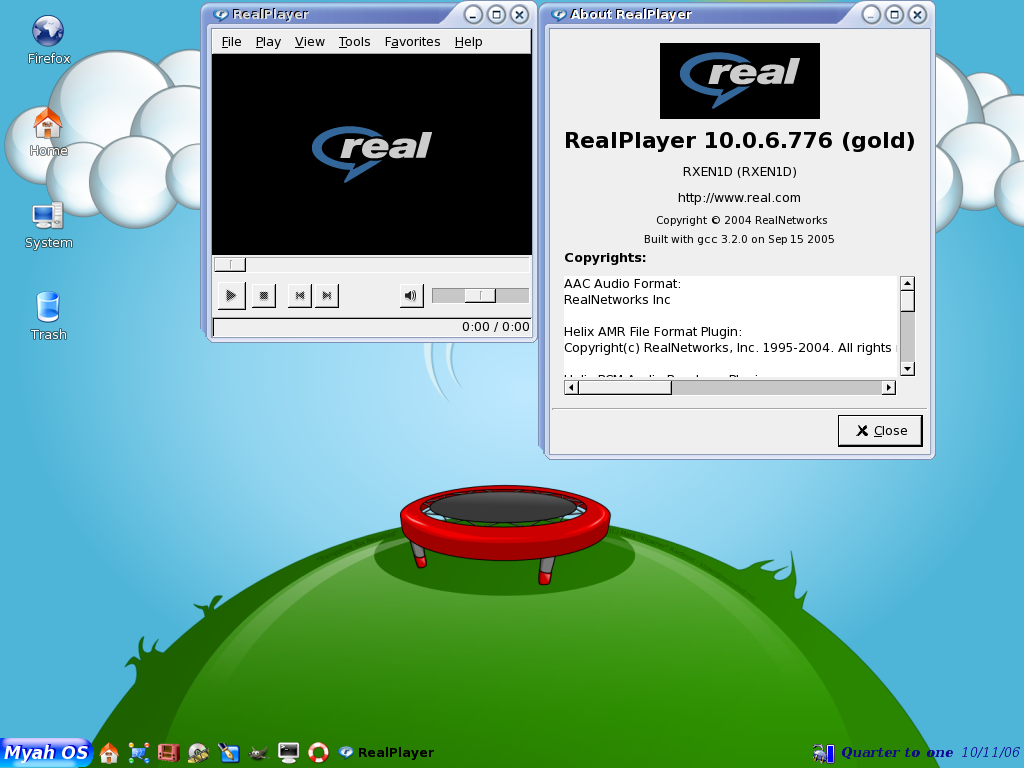
Task: Open the Home desktop icon
Action: tap(48, 132)
